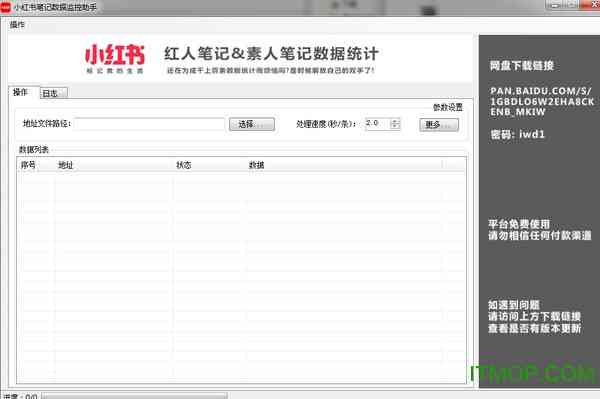The height and width of the screenshot is (399, 600).
Task: Click the progress bar at bottom
Action: (x=134, y=396)
